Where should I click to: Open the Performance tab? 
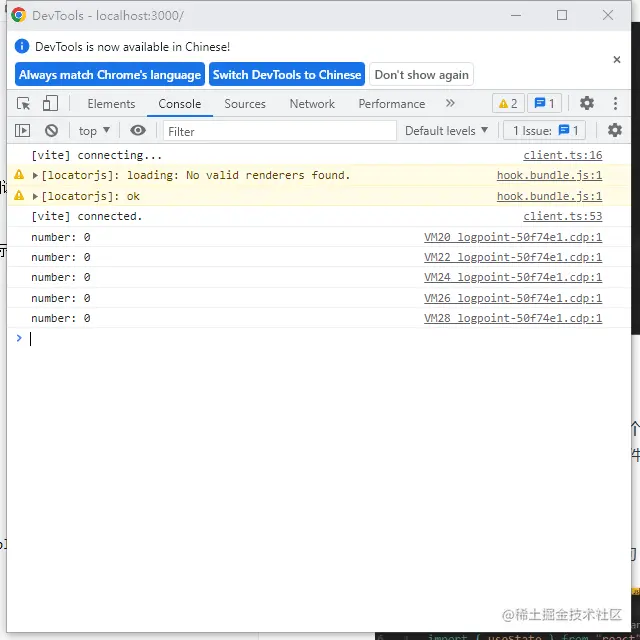(391, 104)
